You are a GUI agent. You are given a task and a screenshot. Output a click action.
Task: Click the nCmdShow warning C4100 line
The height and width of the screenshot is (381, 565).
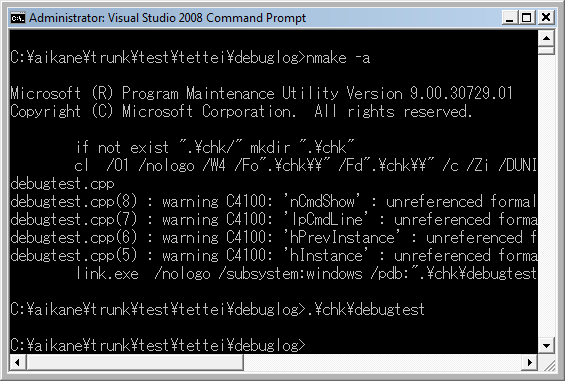click(273, 201)
